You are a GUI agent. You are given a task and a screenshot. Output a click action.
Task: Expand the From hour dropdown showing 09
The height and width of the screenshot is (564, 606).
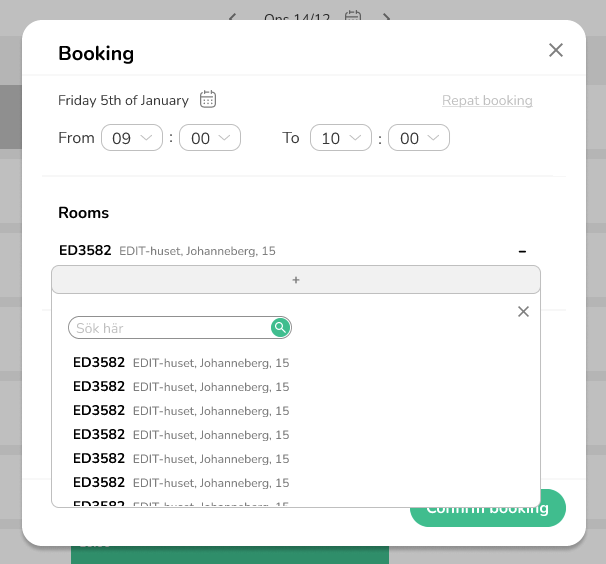(132, 138)
